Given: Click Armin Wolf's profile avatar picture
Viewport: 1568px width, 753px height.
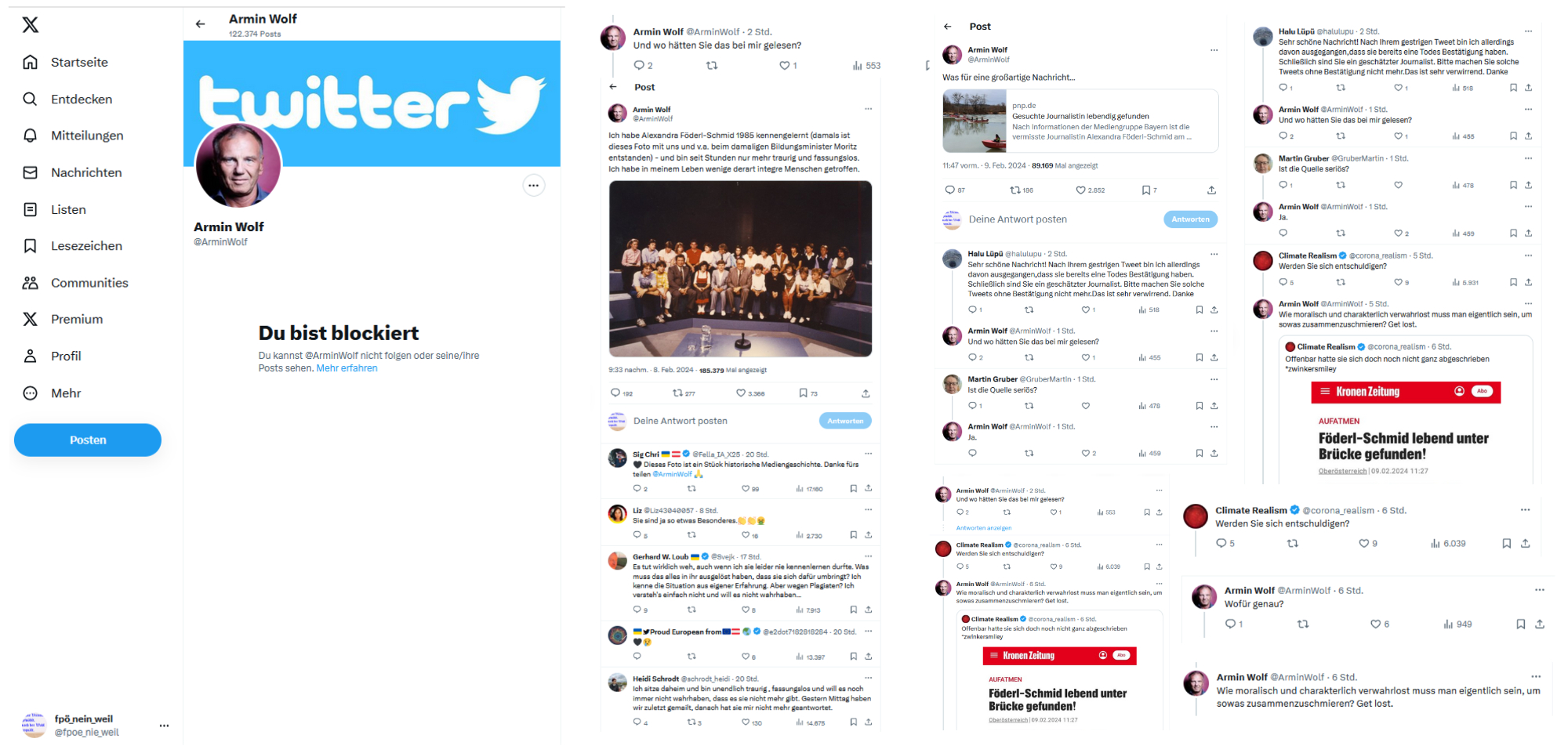Looking at the screenshot, I should [238, 165].
